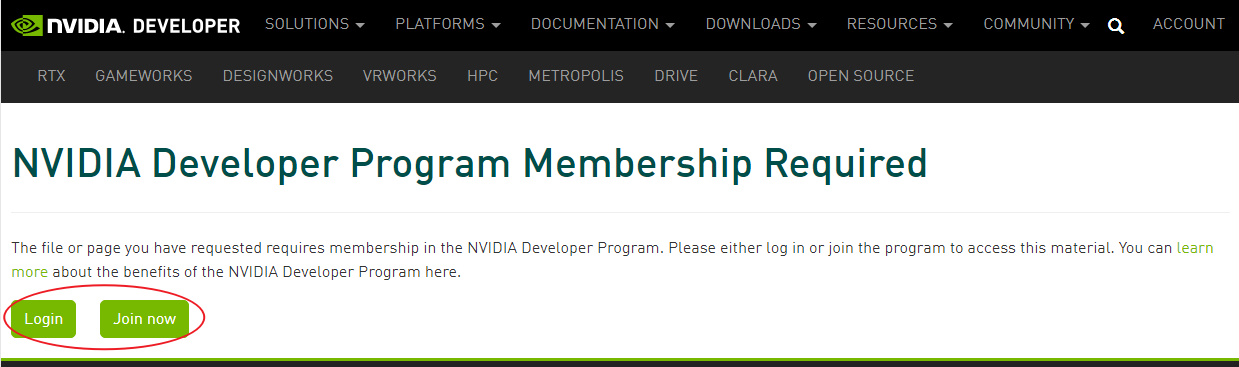
Task: Click the green Login button
Action: (x=44, y=319)
